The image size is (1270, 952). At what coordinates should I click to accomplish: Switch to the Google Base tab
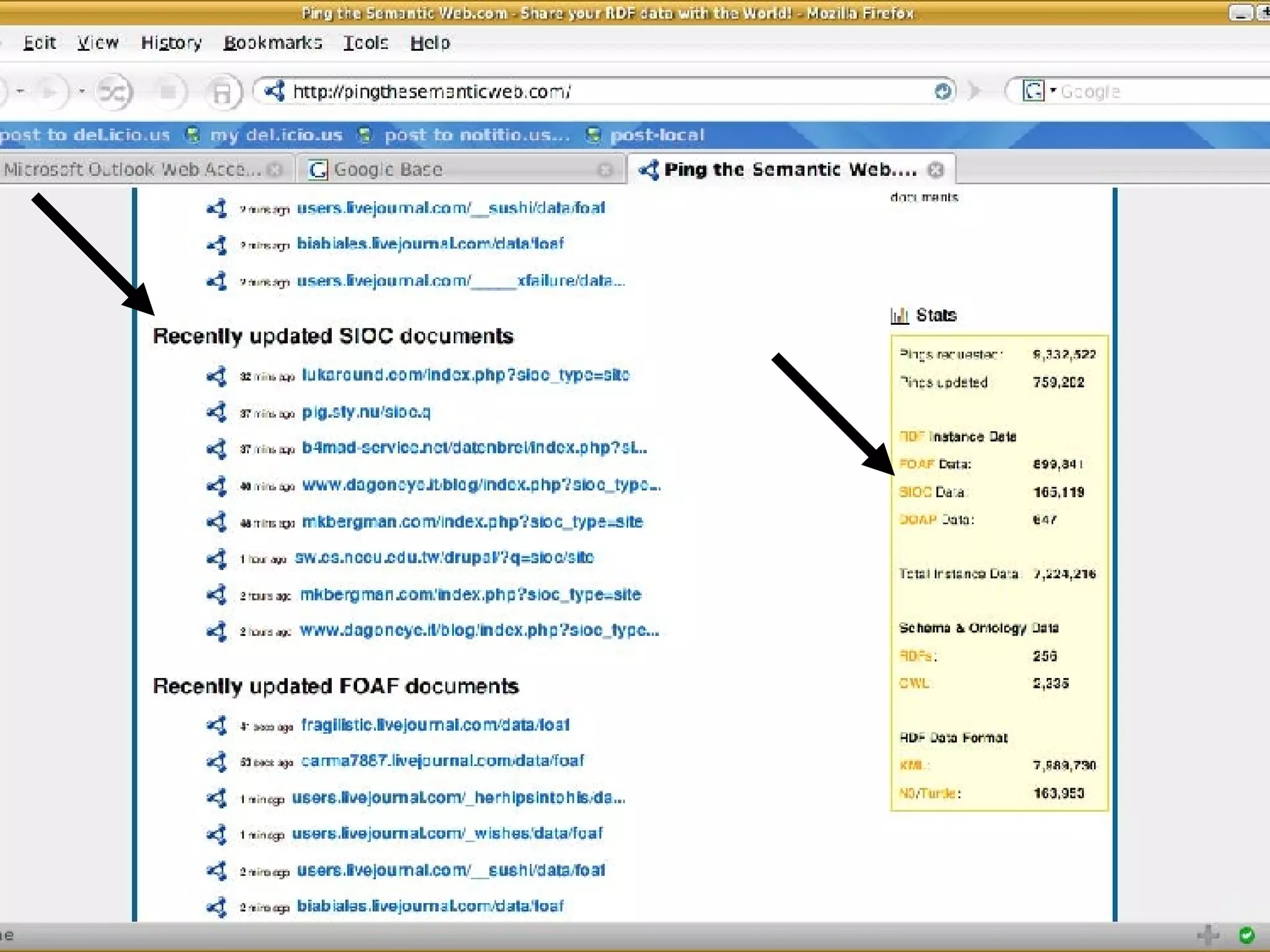click(388, 170)
